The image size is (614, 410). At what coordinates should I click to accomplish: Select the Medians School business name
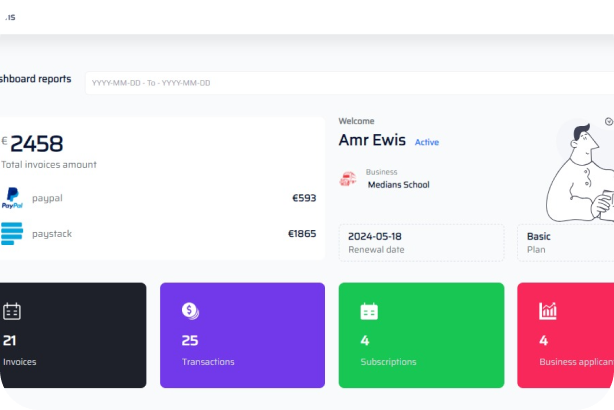(398, 185)
